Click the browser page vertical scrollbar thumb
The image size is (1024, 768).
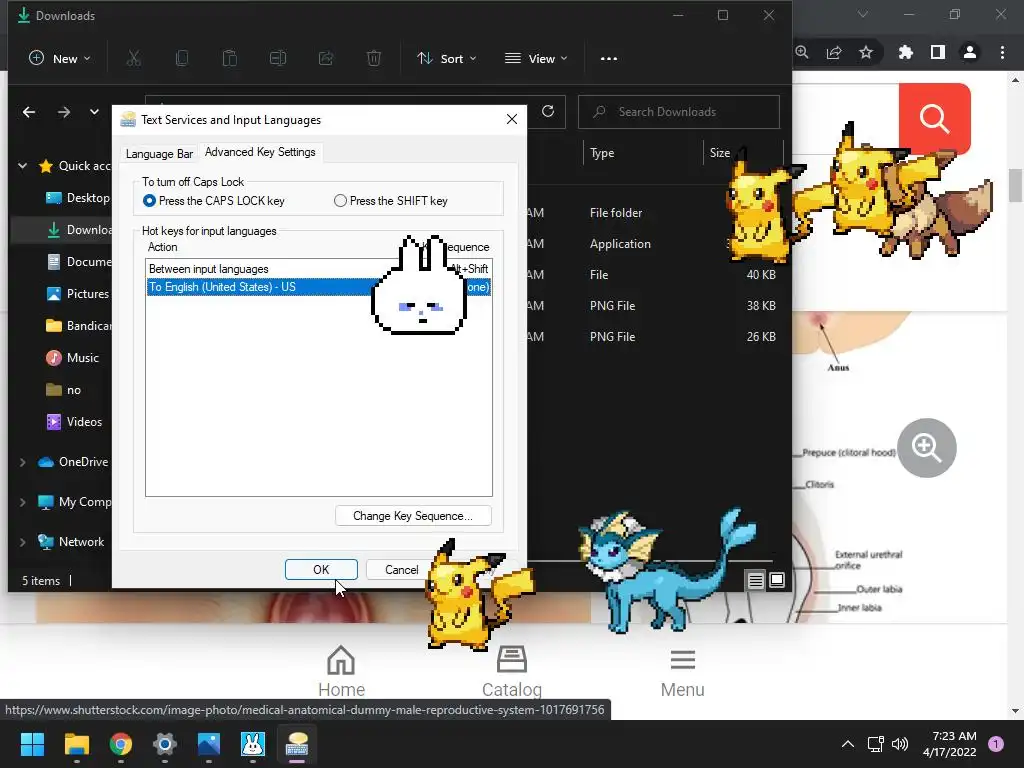pyautogui.click(x=1015, y=185)
